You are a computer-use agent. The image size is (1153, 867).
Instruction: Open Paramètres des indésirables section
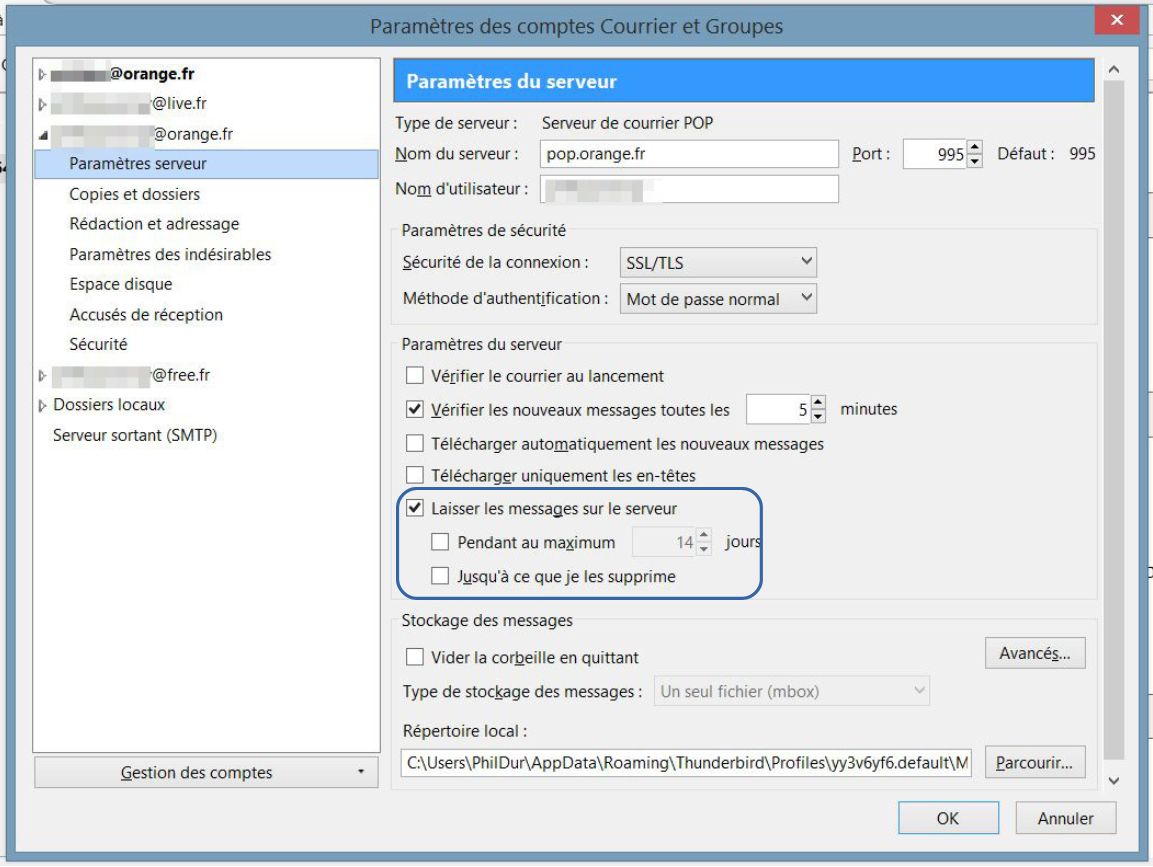(170, 254)
